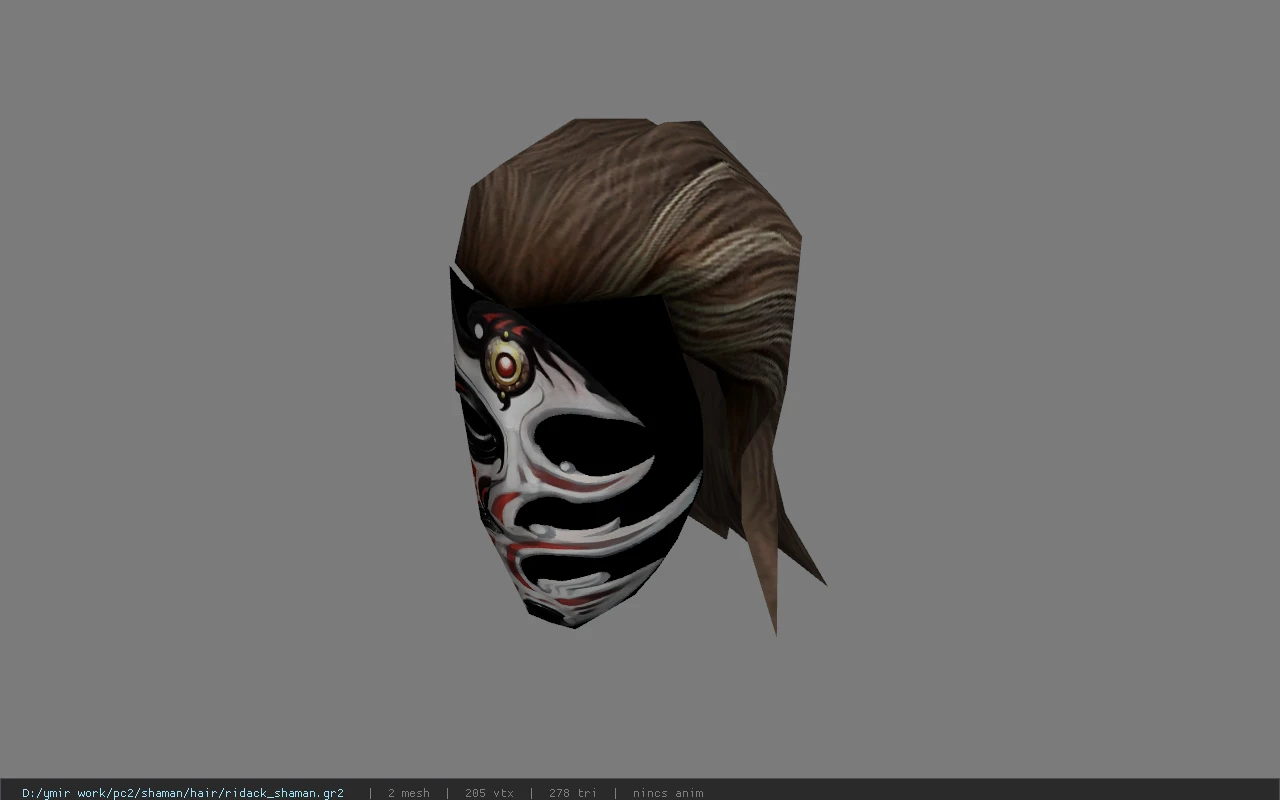The image size is (1280, 800).
Task: Click the '205 vtx' vertex count
Action: [x=489, y=793]
